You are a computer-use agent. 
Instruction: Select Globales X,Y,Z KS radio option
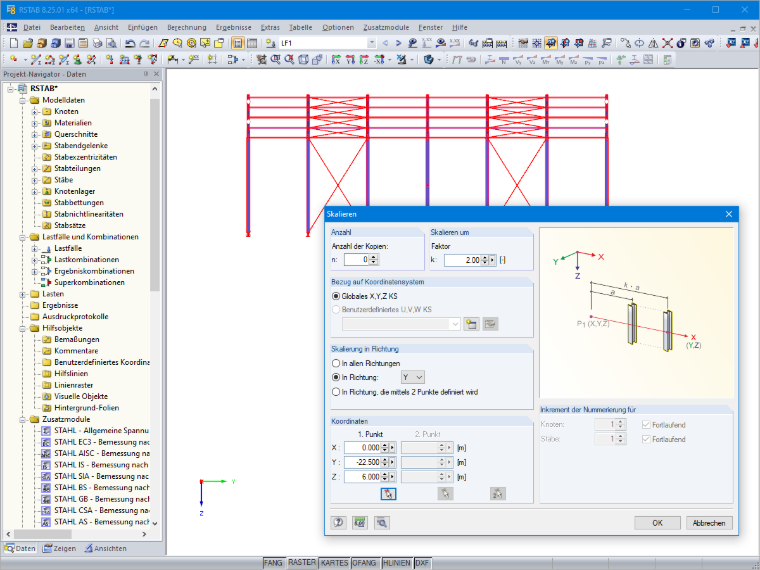coord(336,296)
